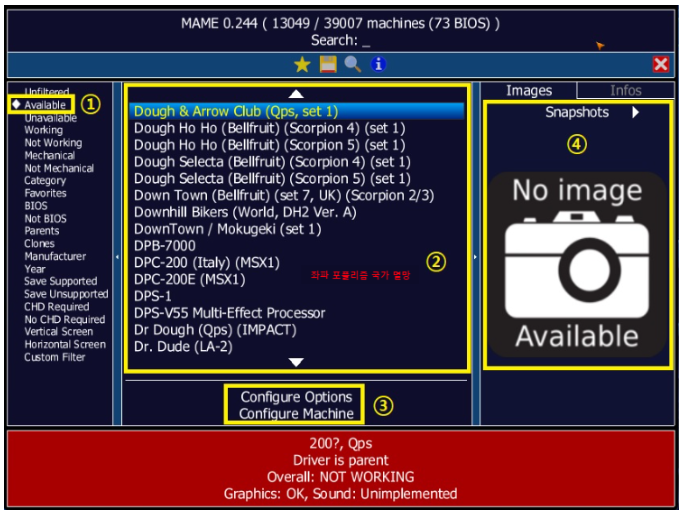The width and height of the screenshot is (684, 516).
Task: Select the Available filter
Action: coord(45,105)
